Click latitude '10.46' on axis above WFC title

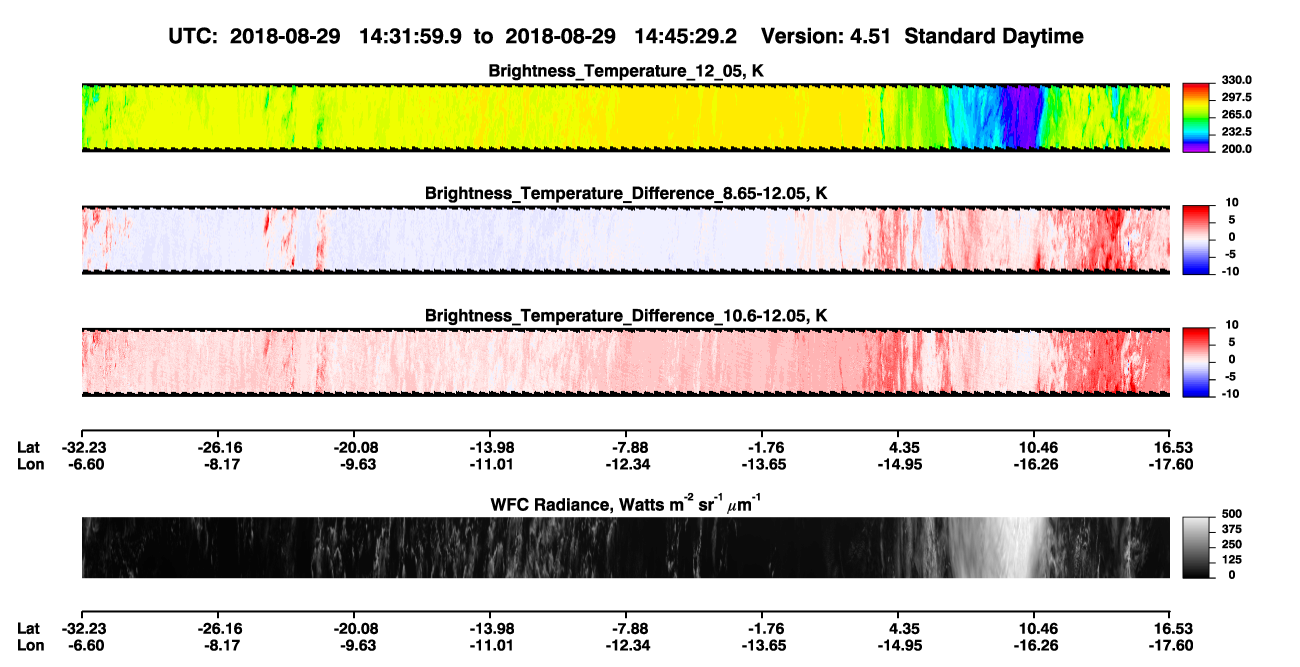[1037, 447]
